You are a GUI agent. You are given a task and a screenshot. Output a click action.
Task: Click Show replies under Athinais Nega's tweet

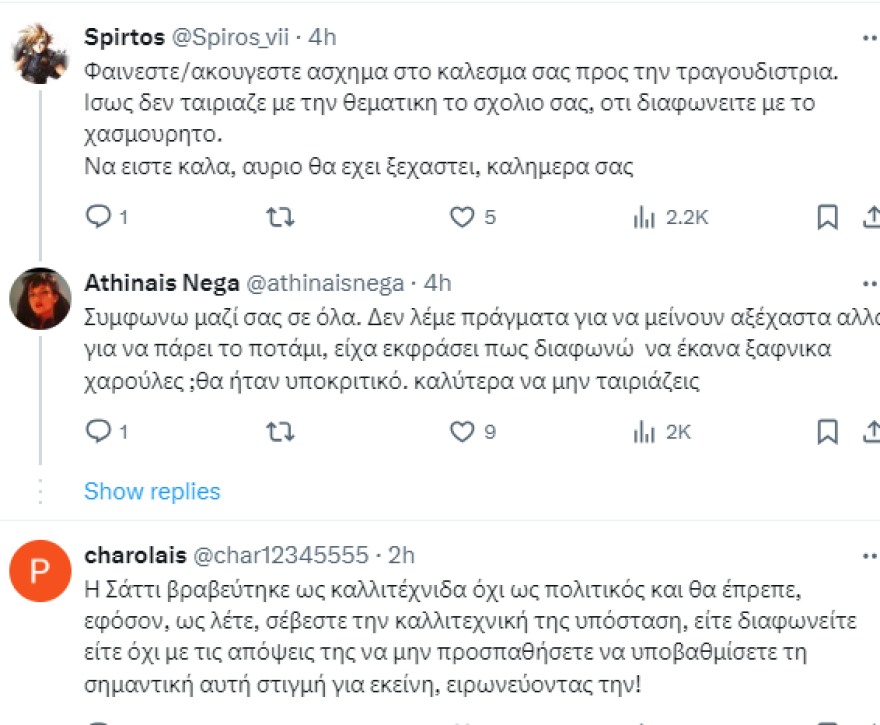(x=151, y=491)
